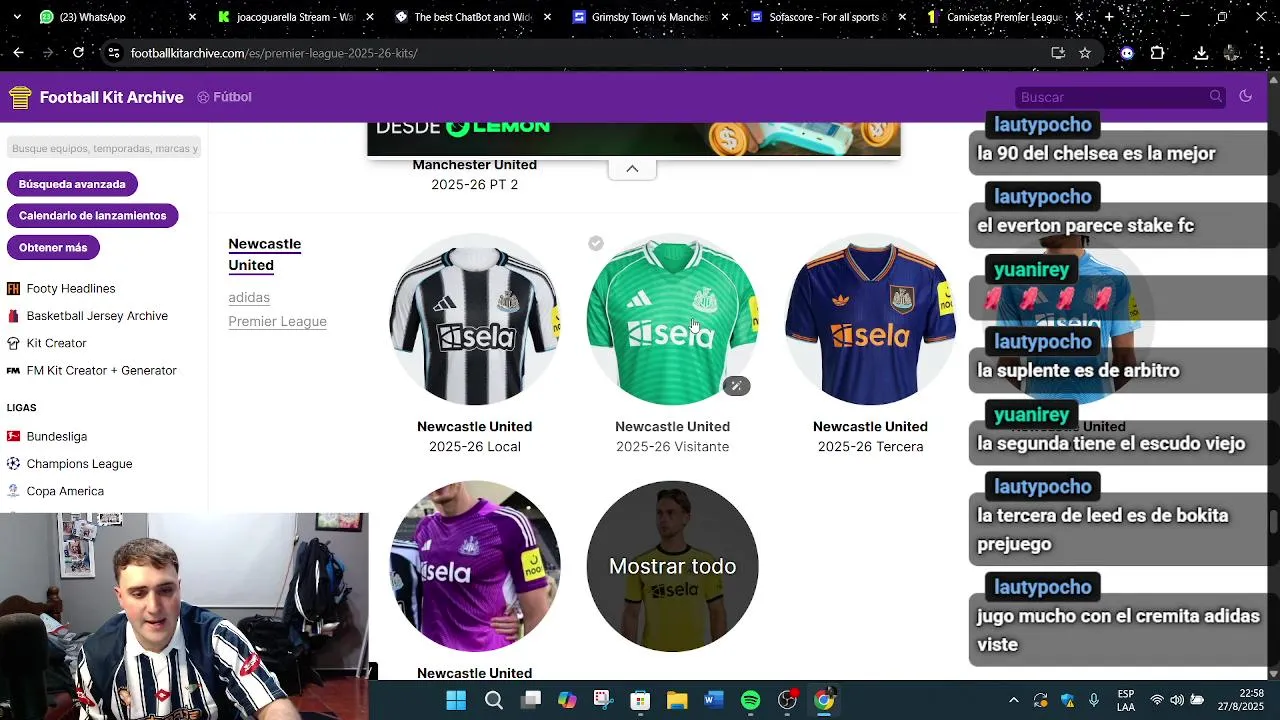Bookmark this page with the star icon
Screen dimensions: 1280x720
pos(1085,53)
